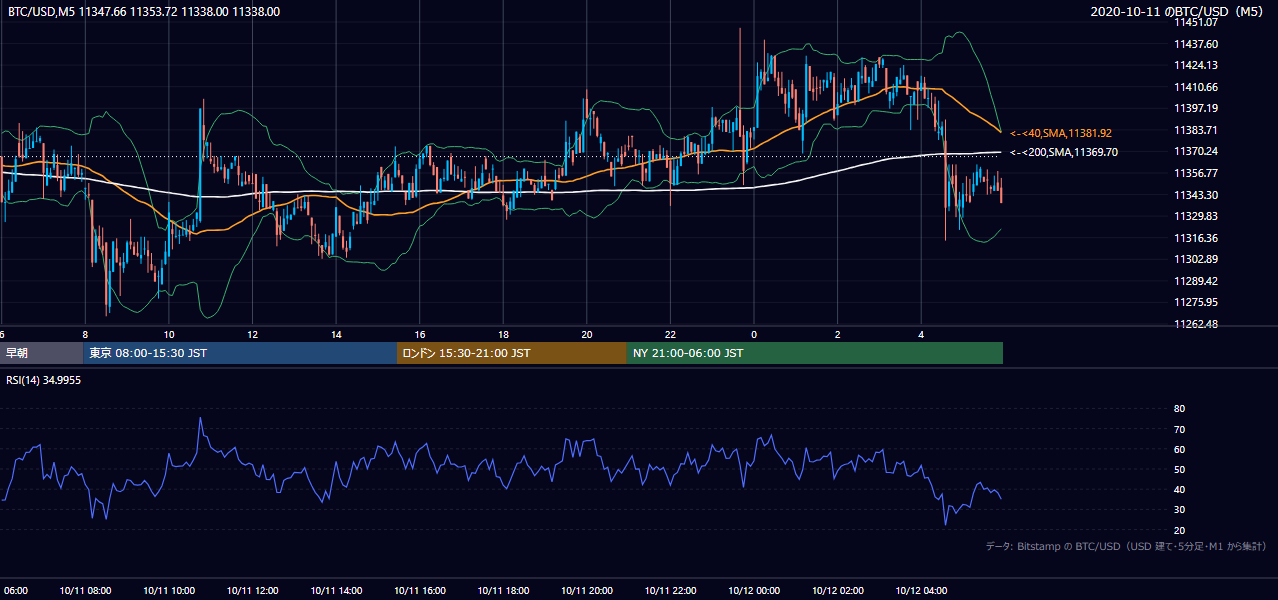
Task: Click the orange 40 SMA label 11381.92
Action: 1061,133
